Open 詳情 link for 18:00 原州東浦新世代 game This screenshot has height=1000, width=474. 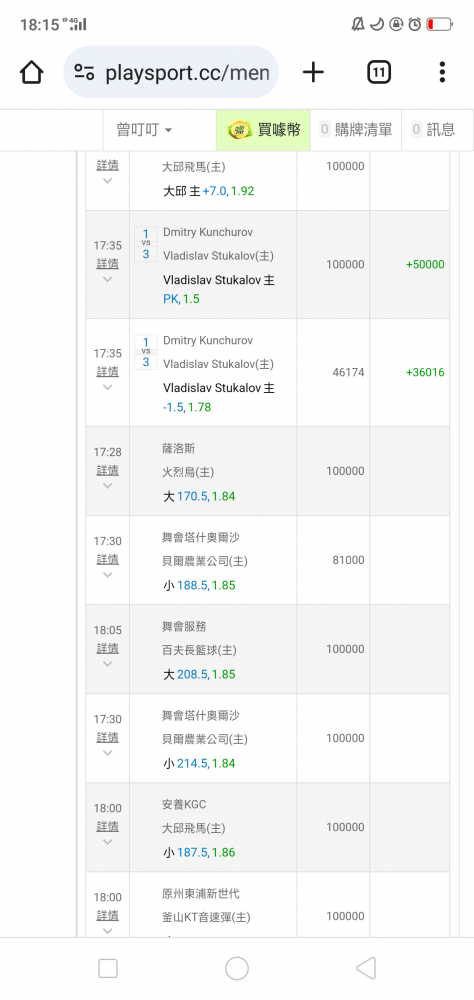tap(107, 916)
